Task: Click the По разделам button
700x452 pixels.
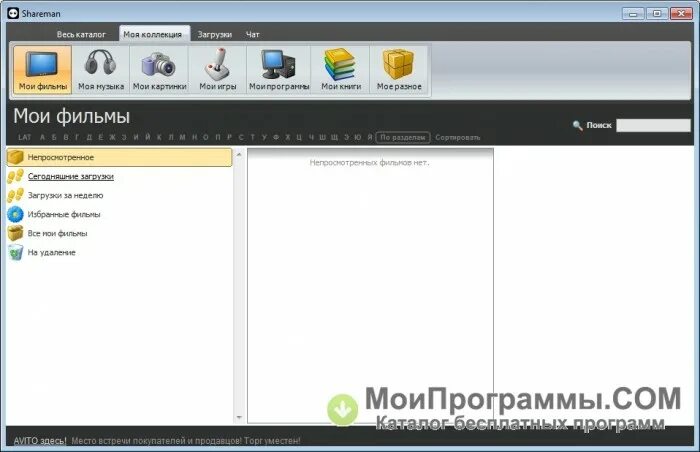Action: 403,137
